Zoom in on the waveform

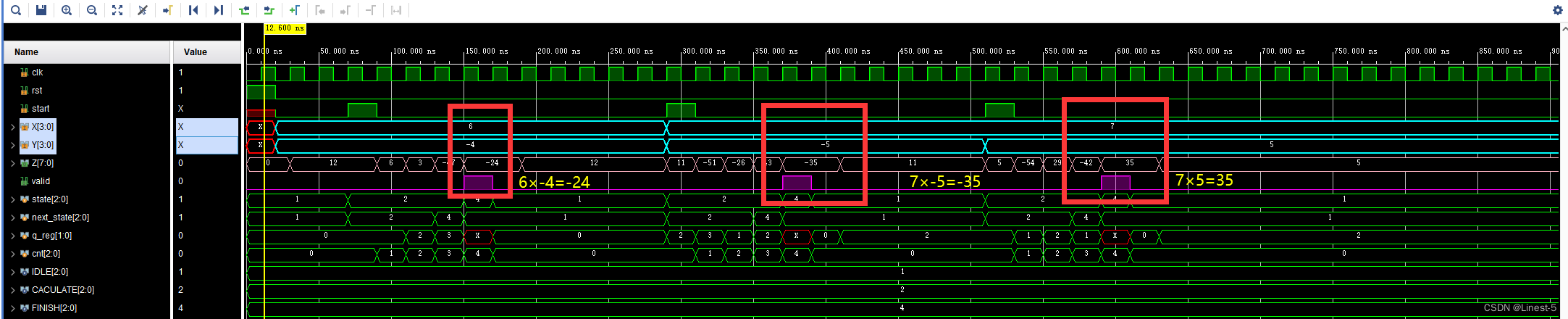point(67,10)
